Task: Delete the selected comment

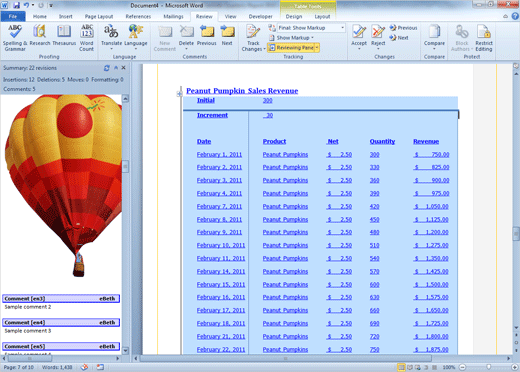Action: [186, 35]
